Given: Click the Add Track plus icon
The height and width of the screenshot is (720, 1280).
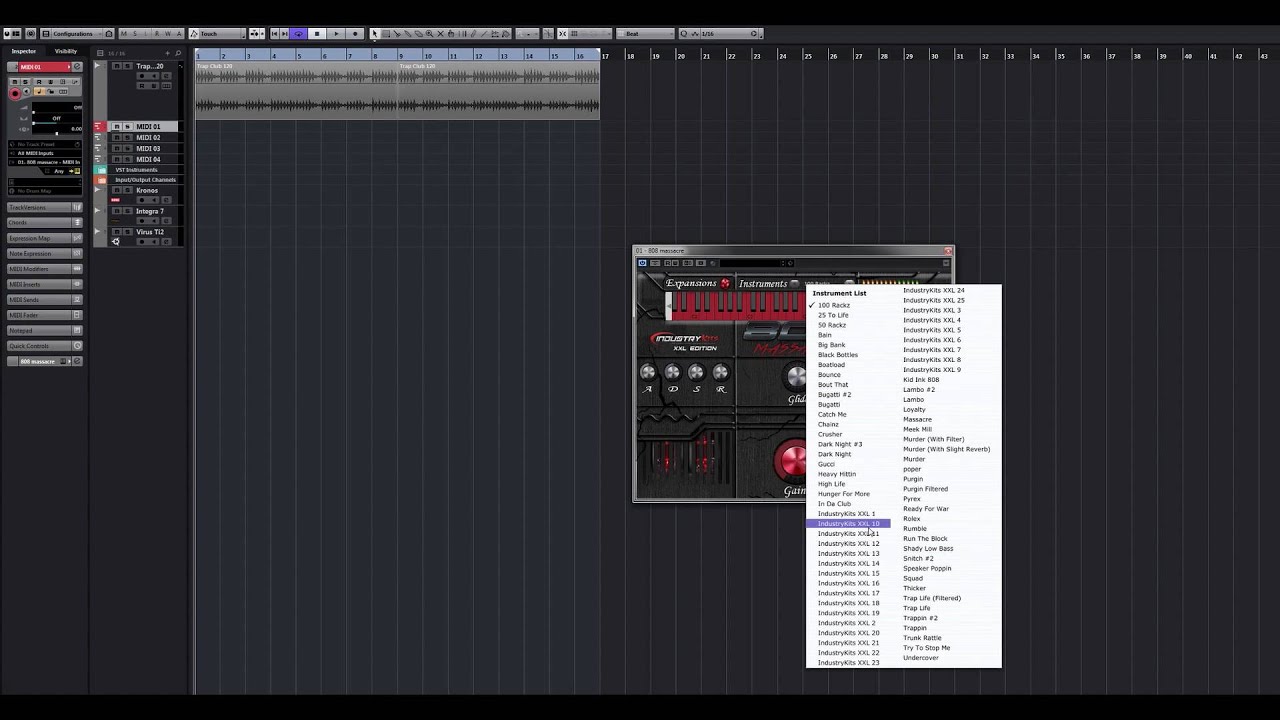Looking at the screenshot, I should 167,53.
